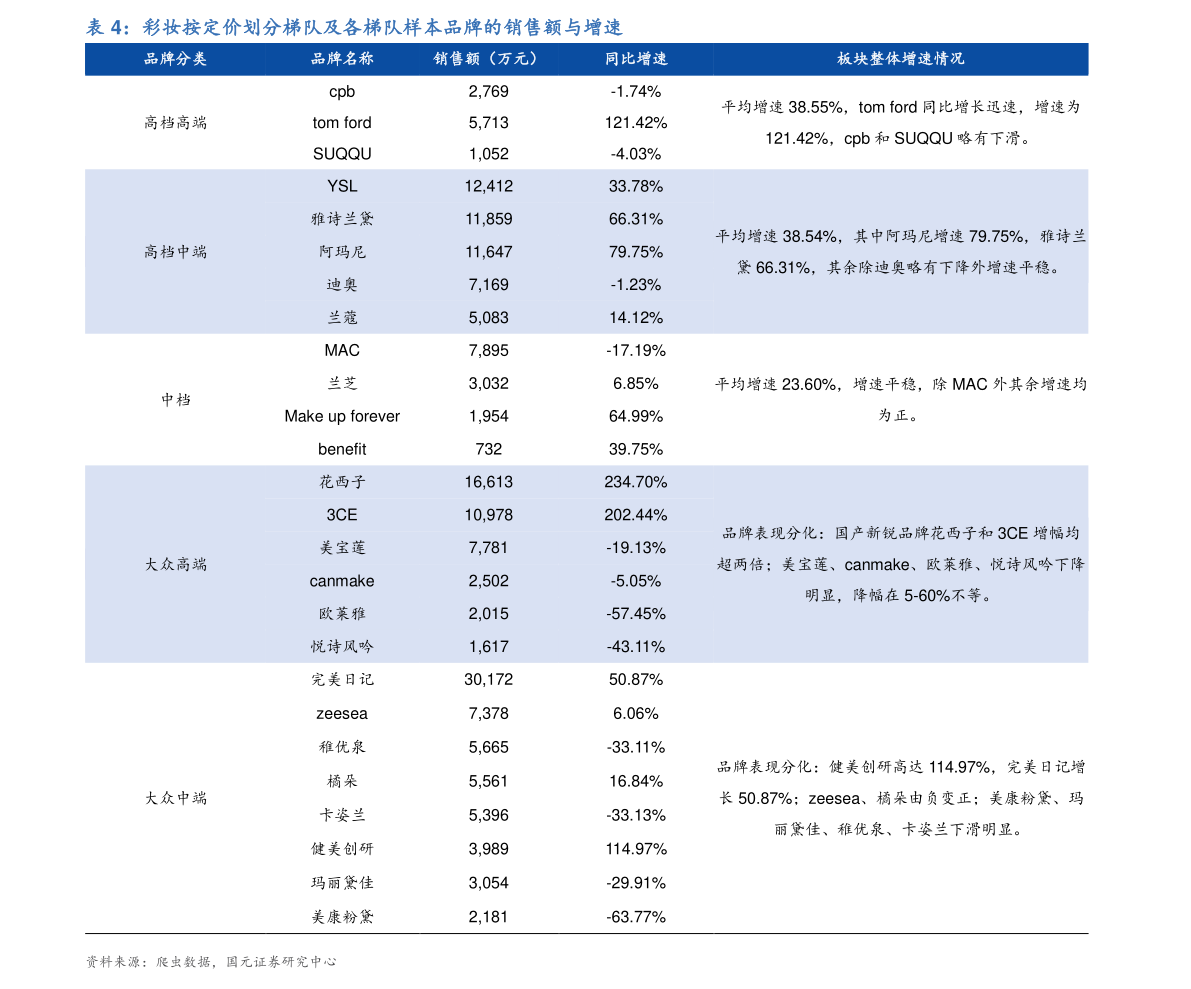Viewport: 1191px width, 989px height.
Task: Select the 销售额（万元） column header
Action: (x=488, y=59)
